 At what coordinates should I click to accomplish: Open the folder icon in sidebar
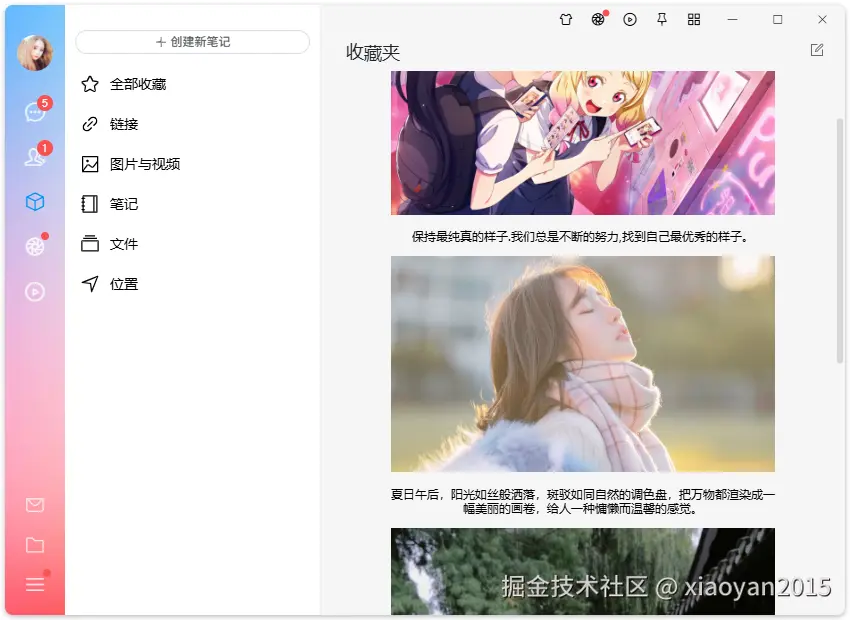(35, 545)
